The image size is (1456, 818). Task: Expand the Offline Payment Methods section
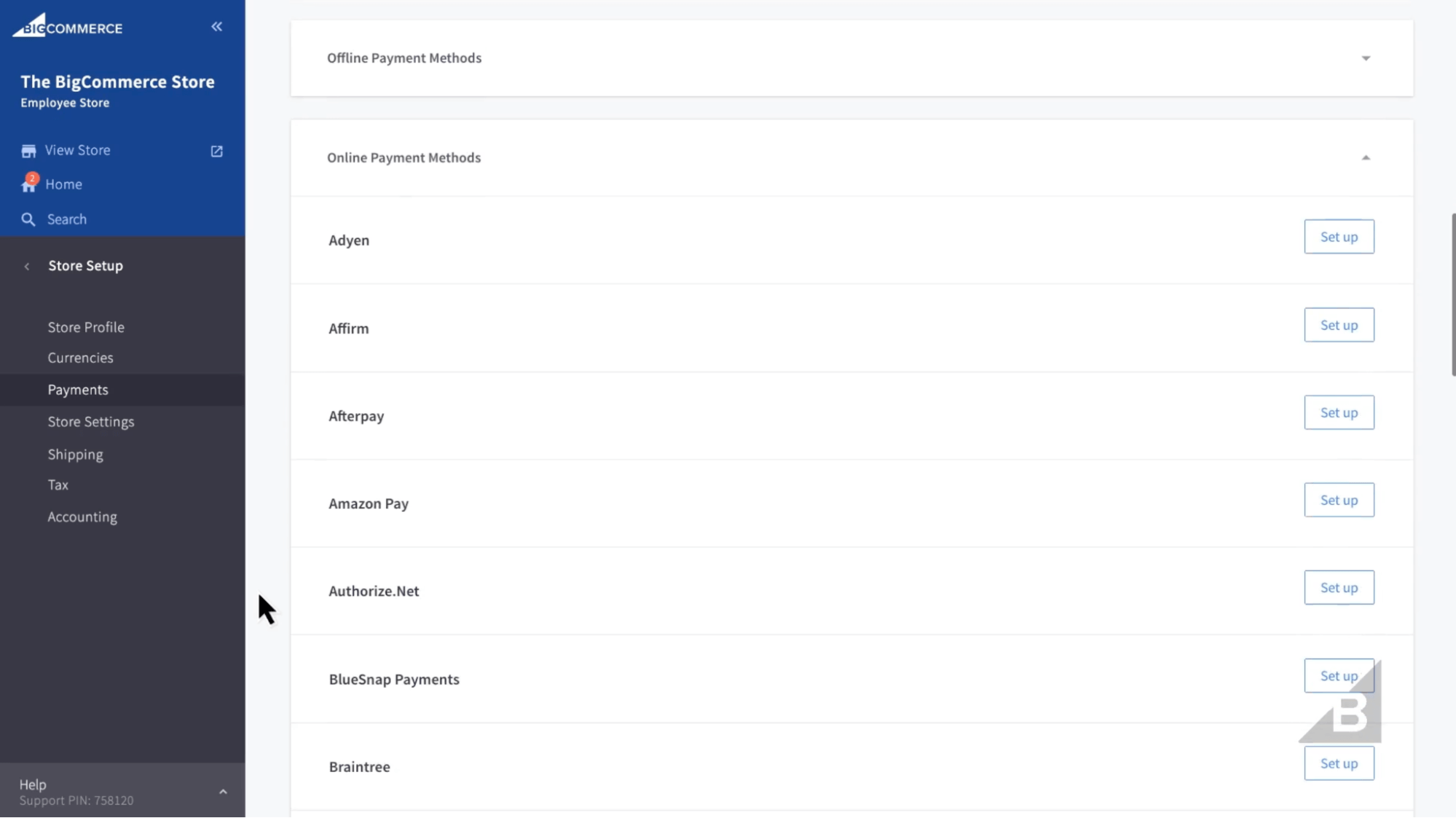coord(1366,58)
